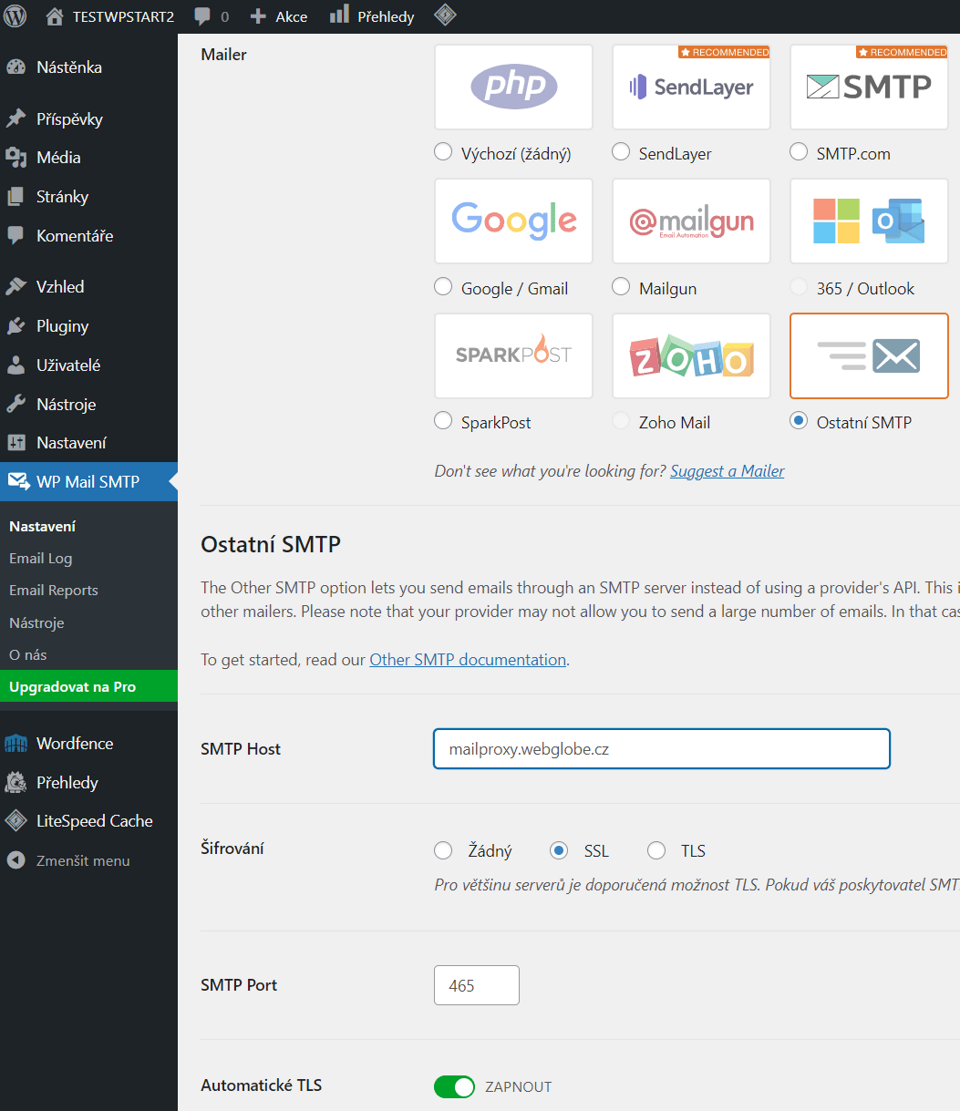Open Stránky in the sidebar
Screen dimensions: 960x1111
pyautogui.click(x=89, y=196)
